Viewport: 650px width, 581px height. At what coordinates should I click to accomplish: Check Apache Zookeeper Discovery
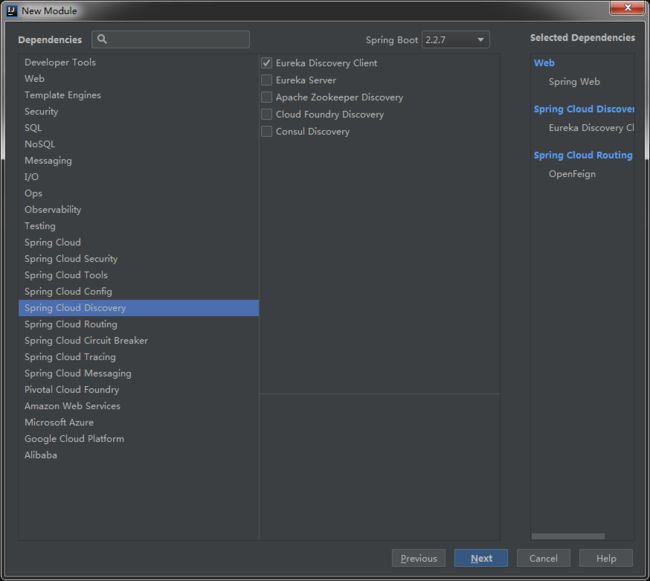[267, 97]
